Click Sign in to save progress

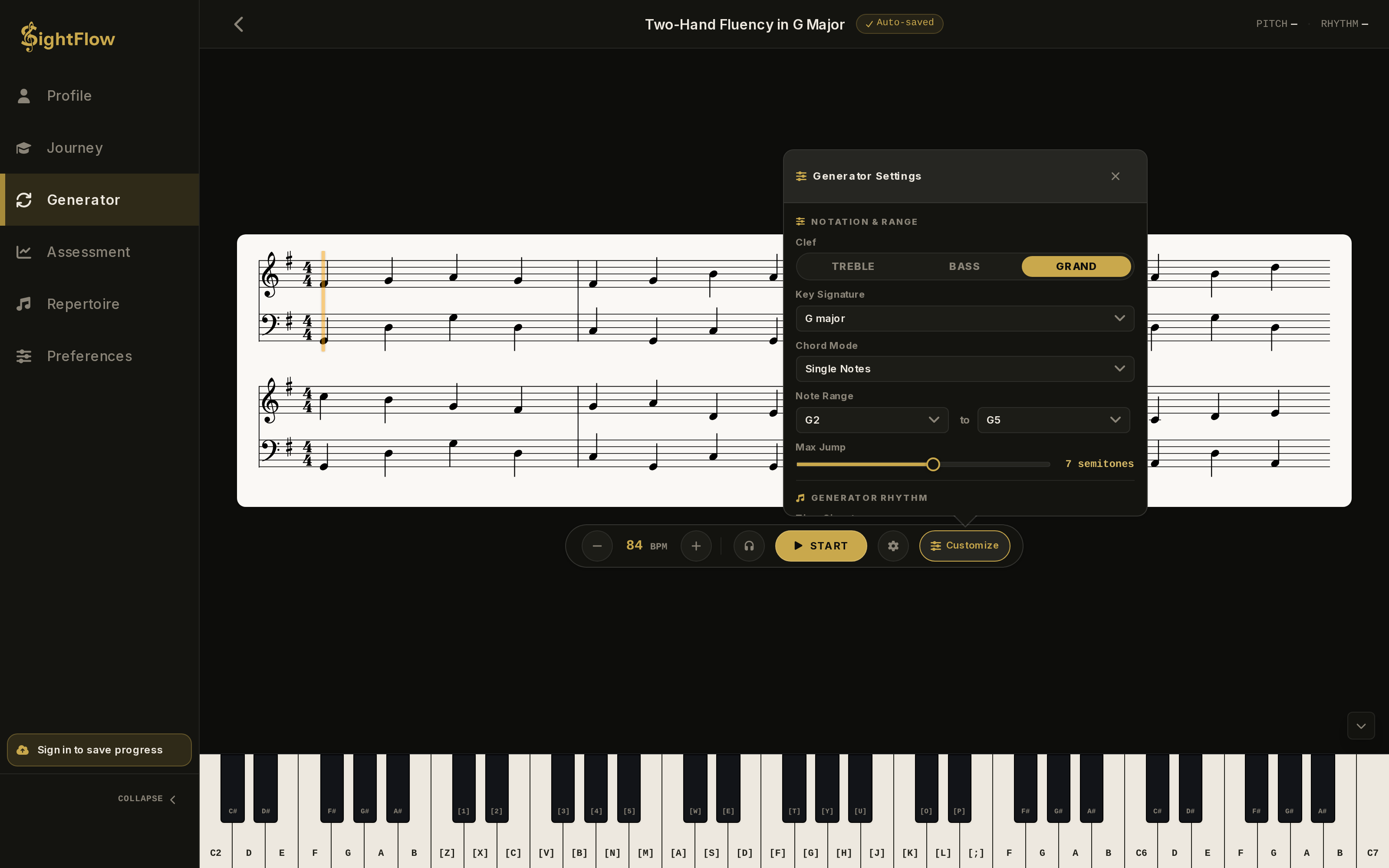pos(99,750)
